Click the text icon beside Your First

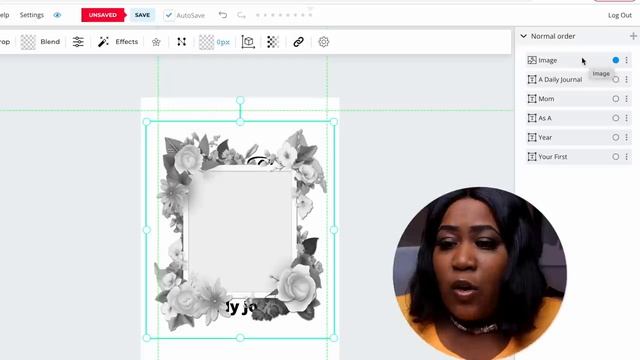[x=532, y=157]
